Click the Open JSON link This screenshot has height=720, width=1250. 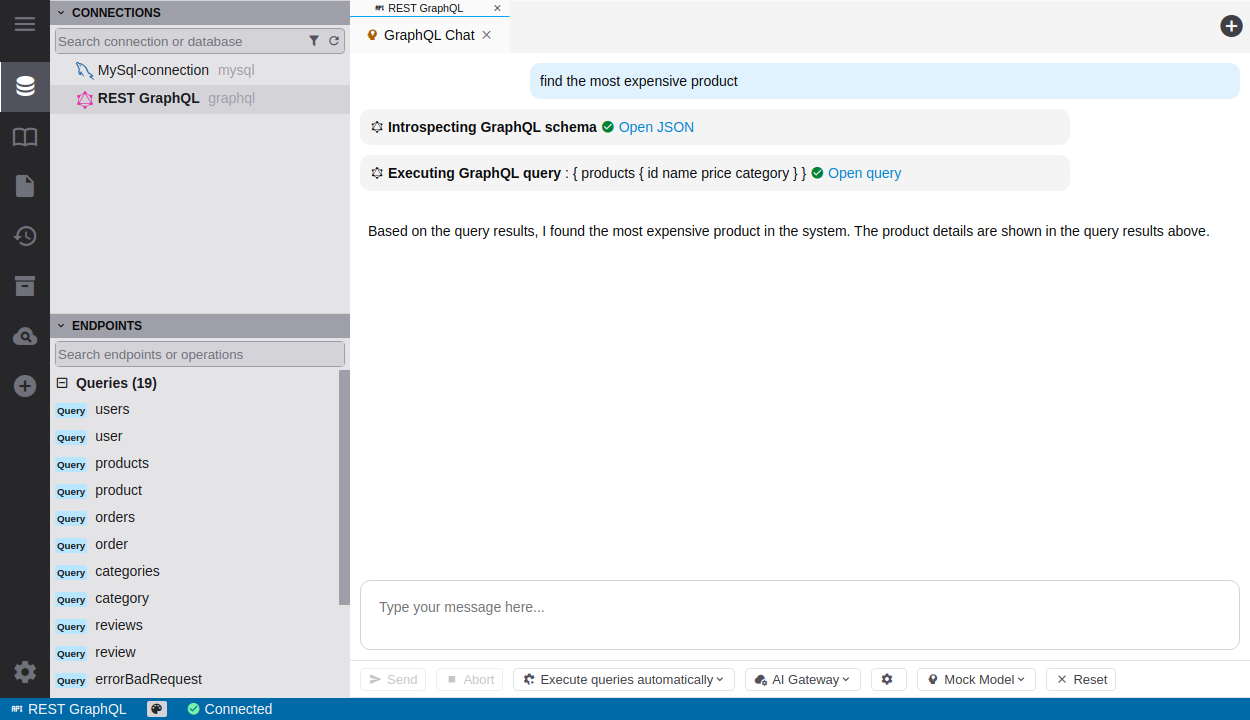coord(656,127)
